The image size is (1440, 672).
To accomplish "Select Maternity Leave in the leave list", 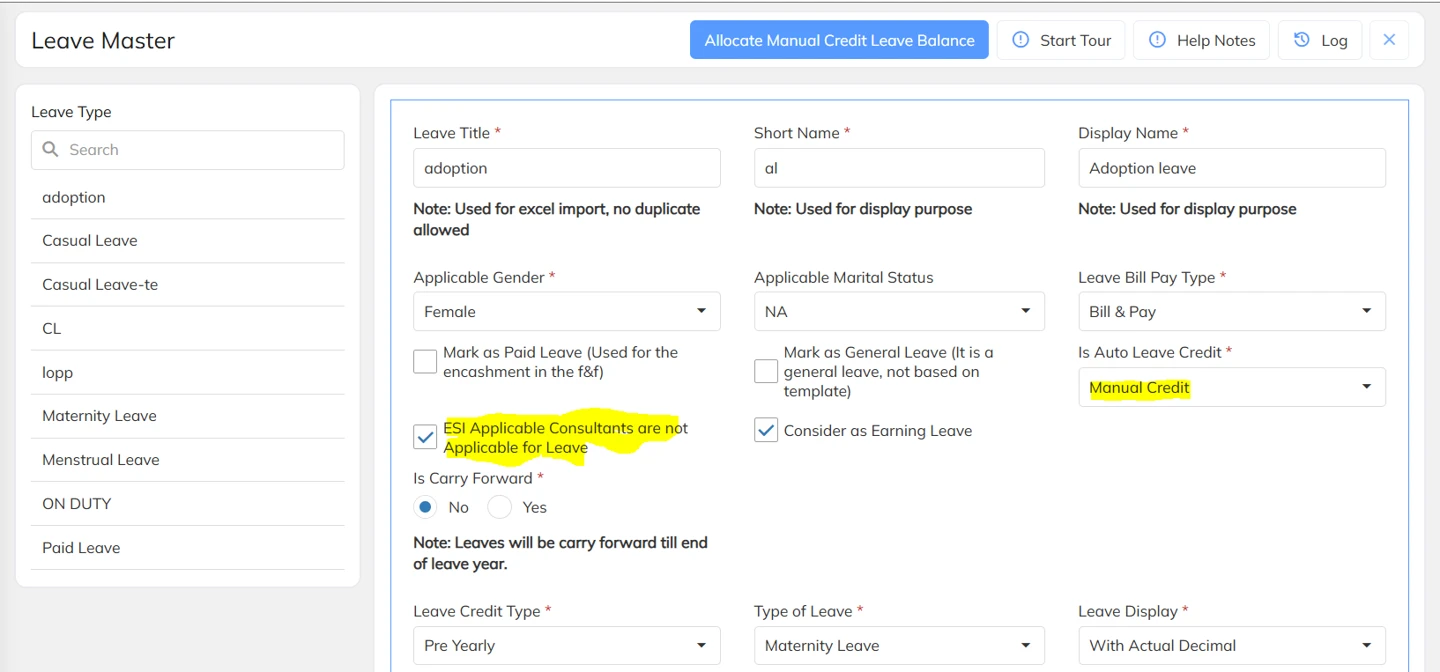I will pyautogui.click(x=99, y=416).
